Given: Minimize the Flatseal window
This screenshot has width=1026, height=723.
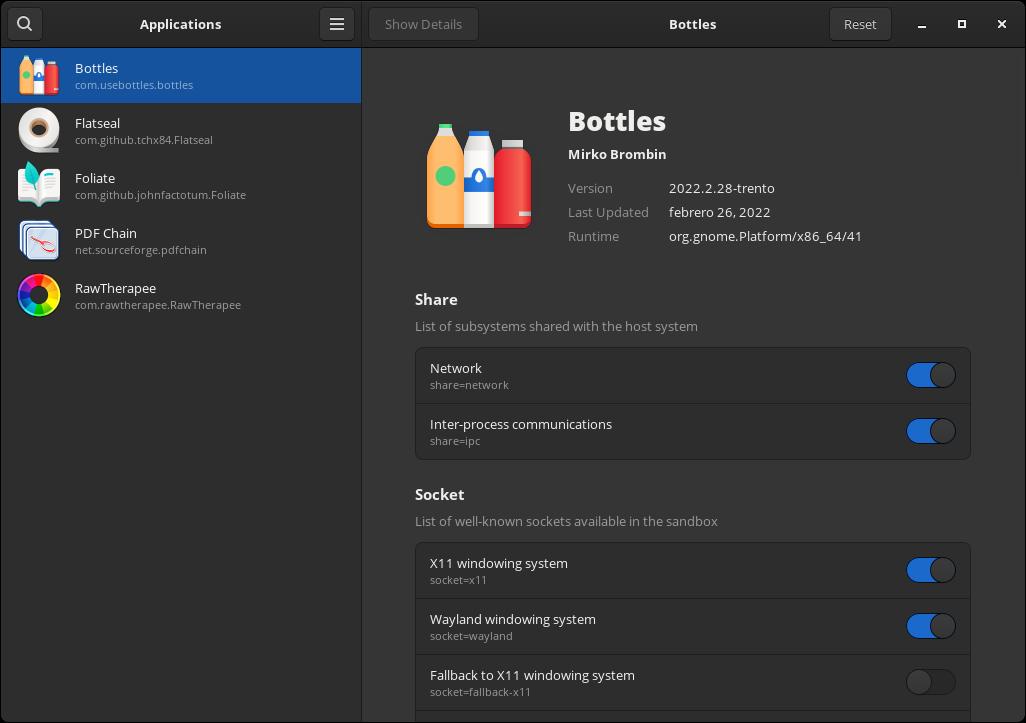Looking at the screenshot, I should 922,24.
